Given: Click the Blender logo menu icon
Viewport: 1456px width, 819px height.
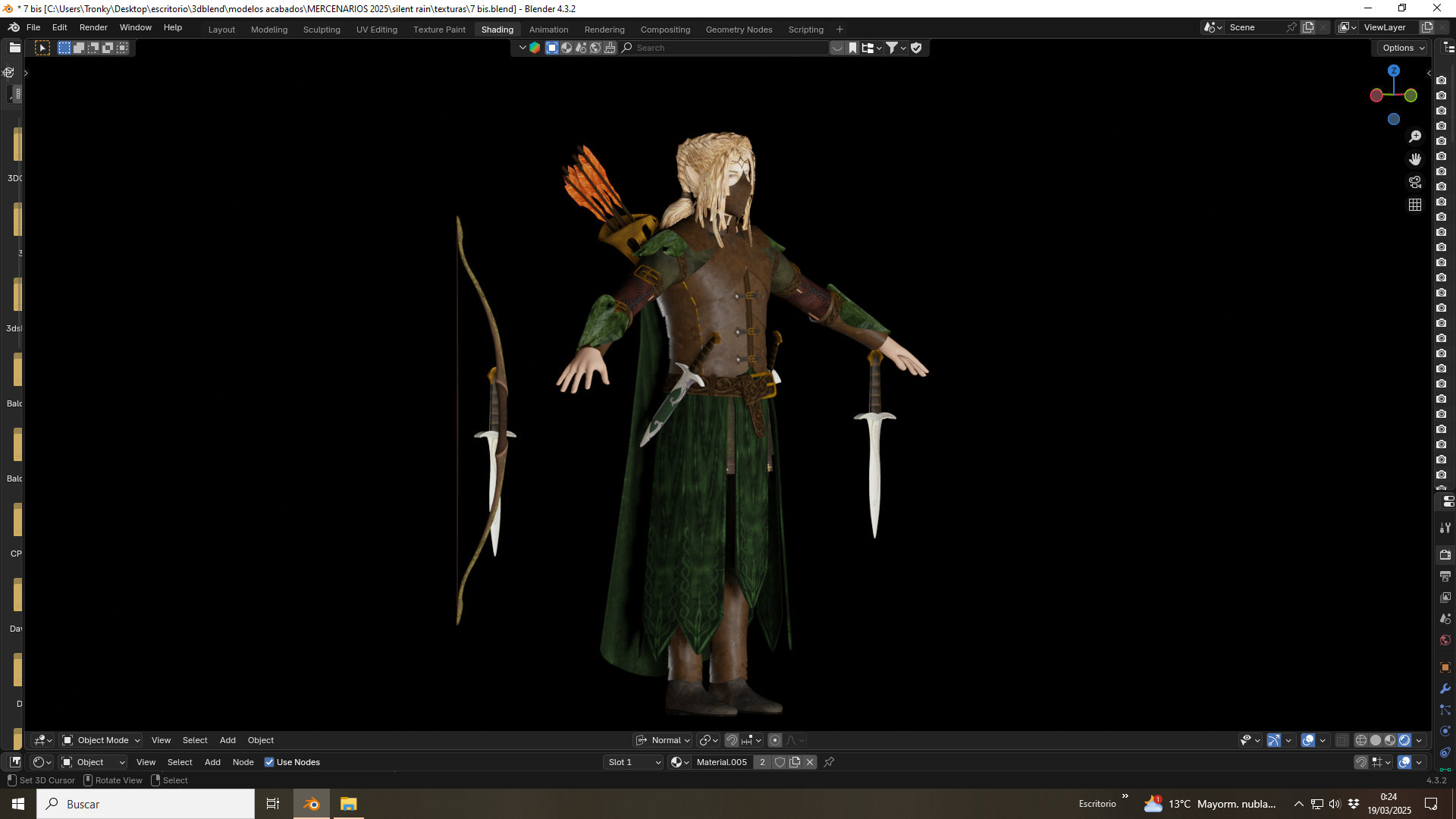Looking at the screenshot, I should point(14,27).
